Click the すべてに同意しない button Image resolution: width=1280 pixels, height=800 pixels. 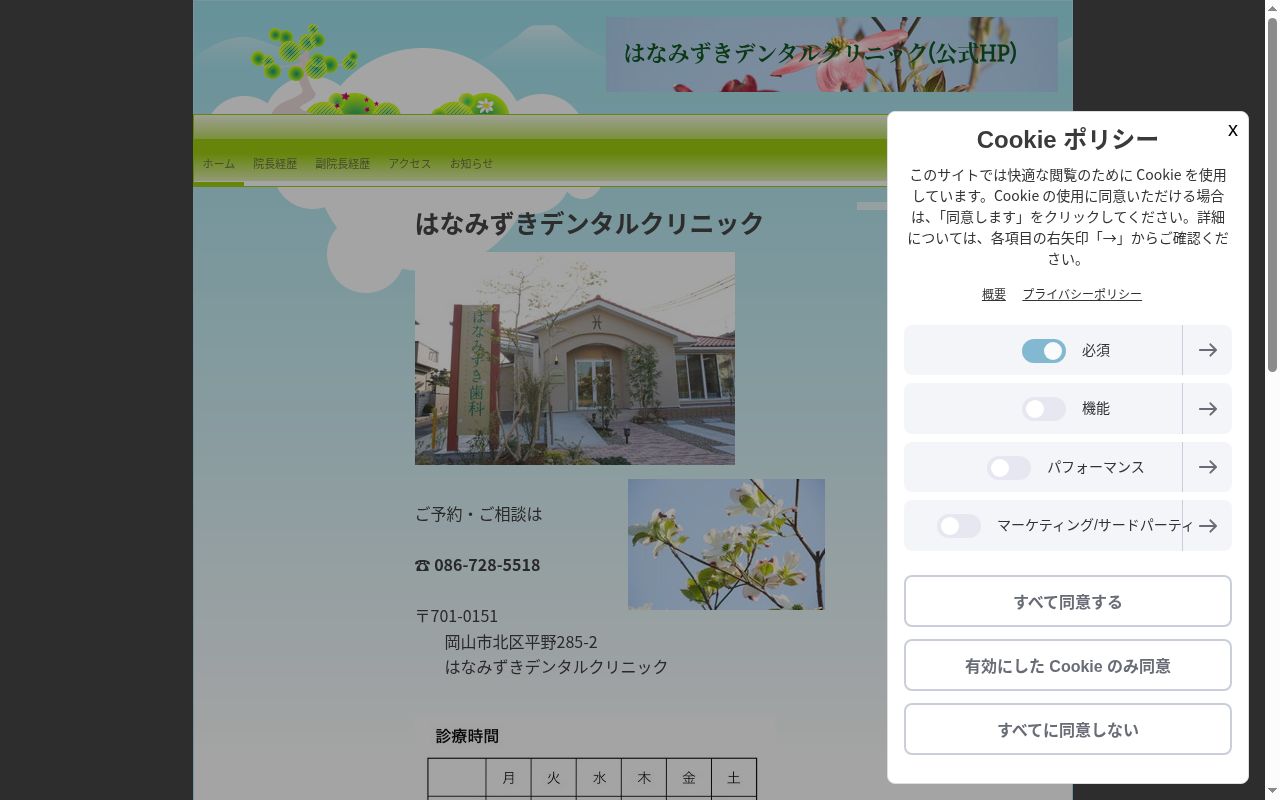(1067, 730)
